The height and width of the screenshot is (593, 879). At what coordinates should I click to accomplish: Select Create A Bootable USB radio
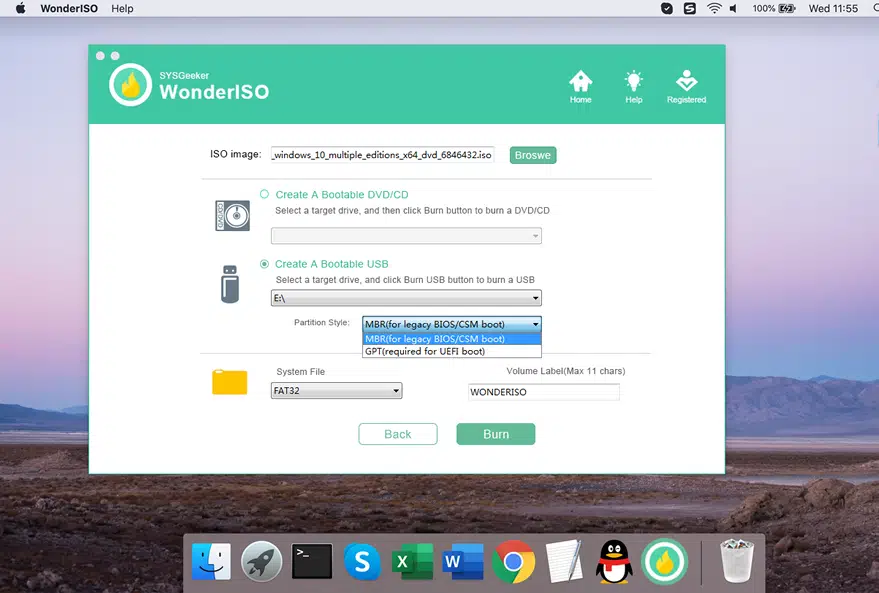coord(264,264)
